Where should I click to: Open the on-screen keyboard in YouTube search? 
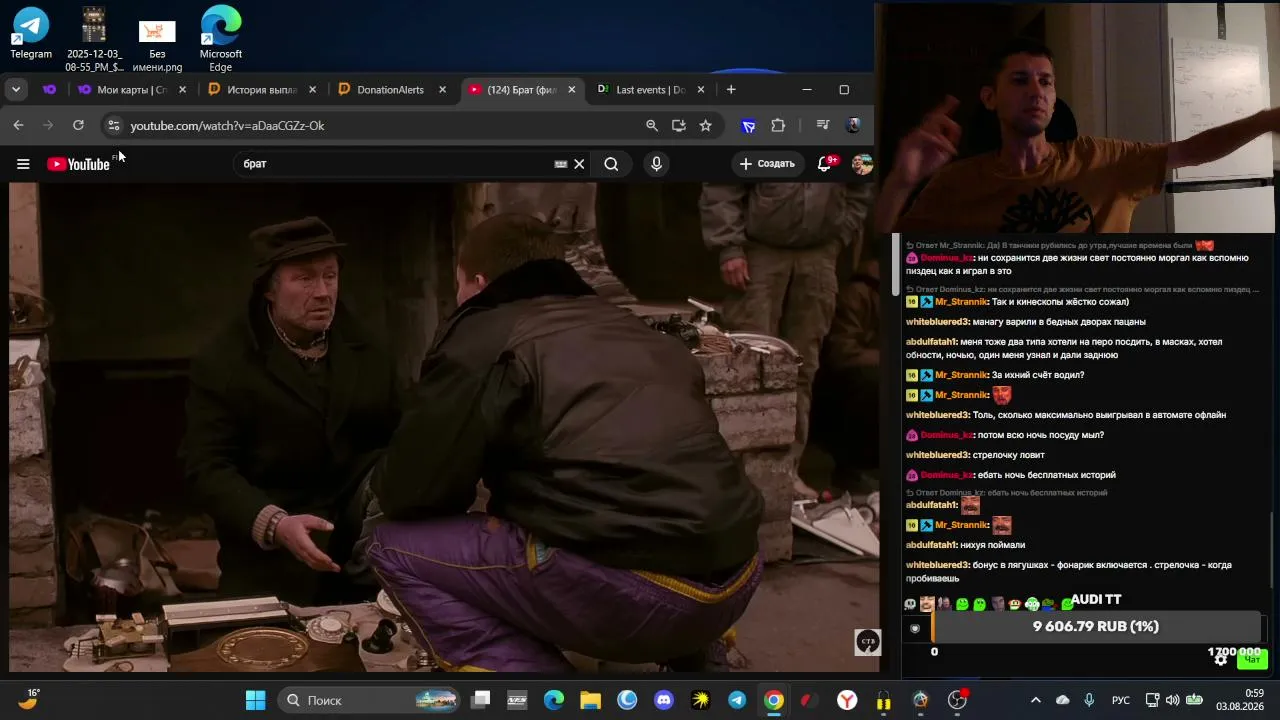tap(561, 164)
